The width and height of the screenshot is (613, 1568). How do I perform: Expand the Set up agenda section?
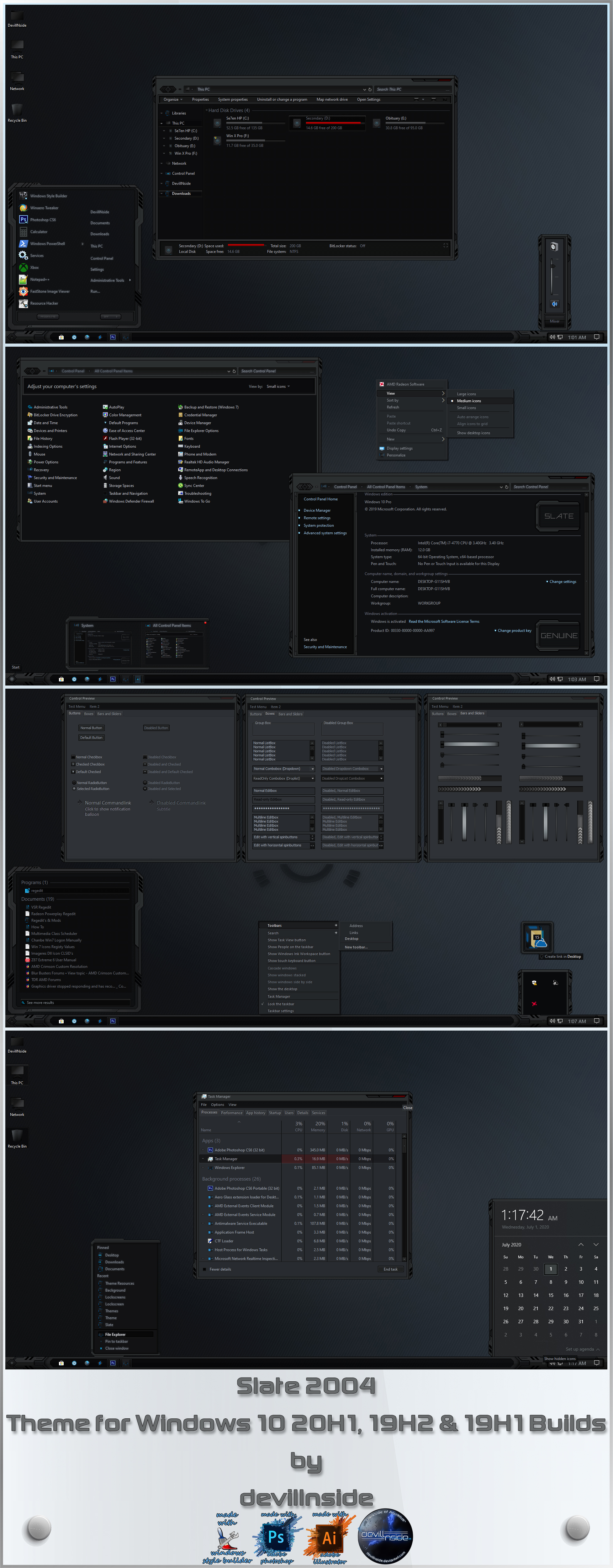[x=583, y=1349]
